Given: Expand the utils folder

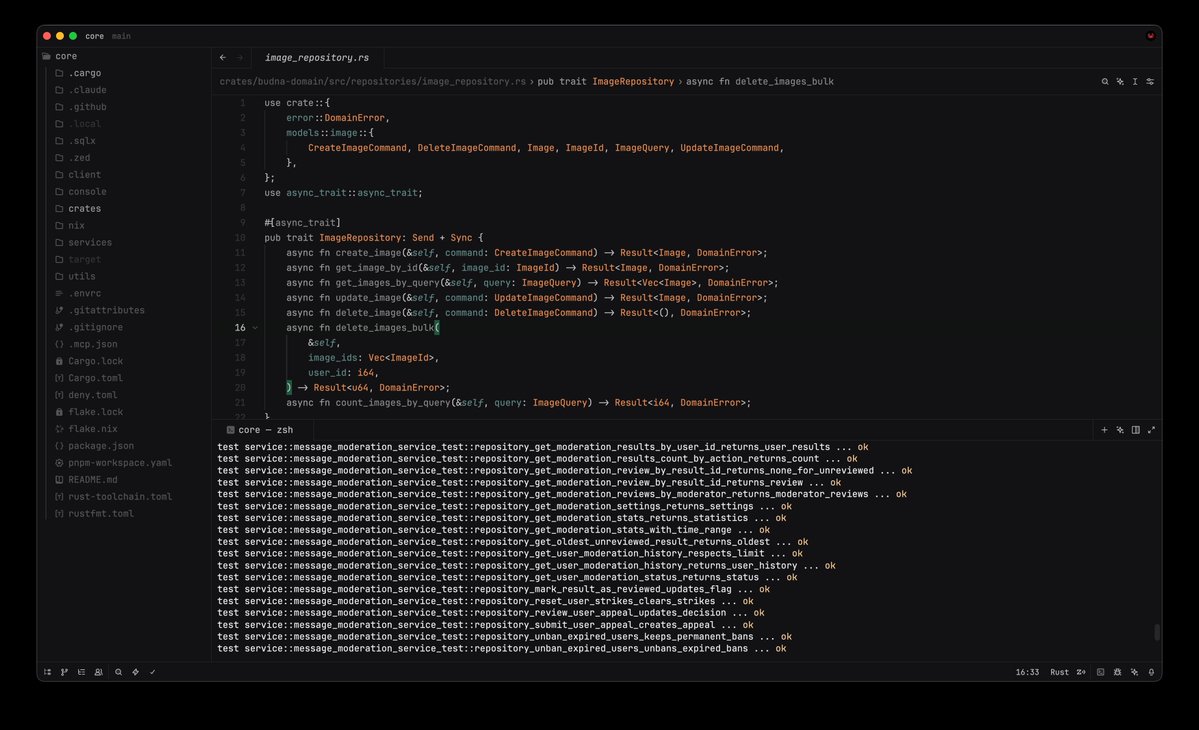Looking at the screenshot, I should (82, 276).
